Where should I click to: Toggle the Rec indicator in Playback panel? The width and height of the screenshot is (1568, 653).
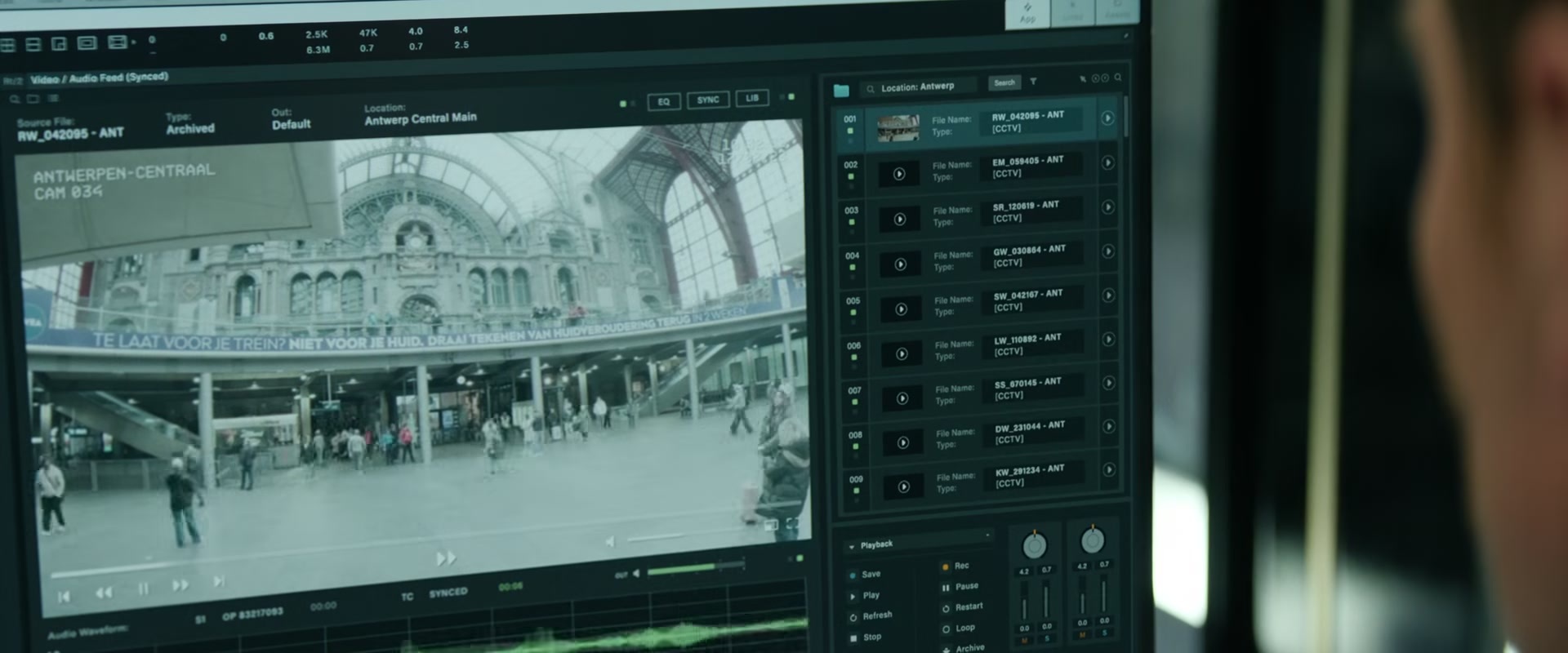(x=945, y=566)
